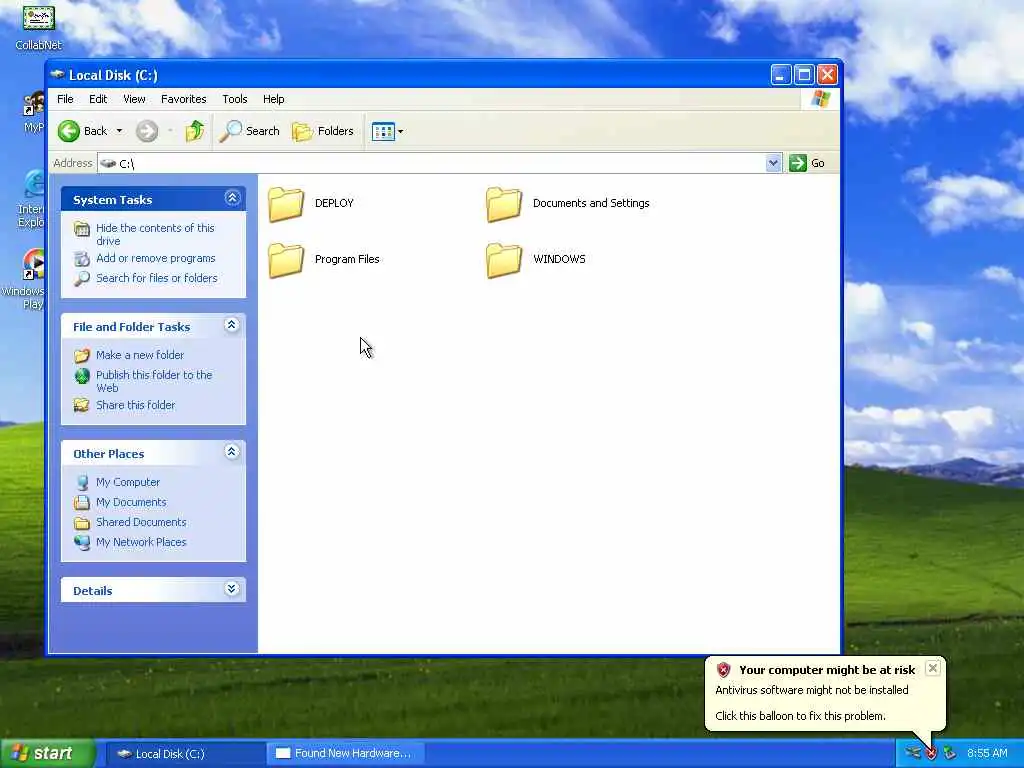The height and width of the screenshot is (768, 1024).
Task: Open Shared Documents from Other Places
Action: tap(141, 522)
